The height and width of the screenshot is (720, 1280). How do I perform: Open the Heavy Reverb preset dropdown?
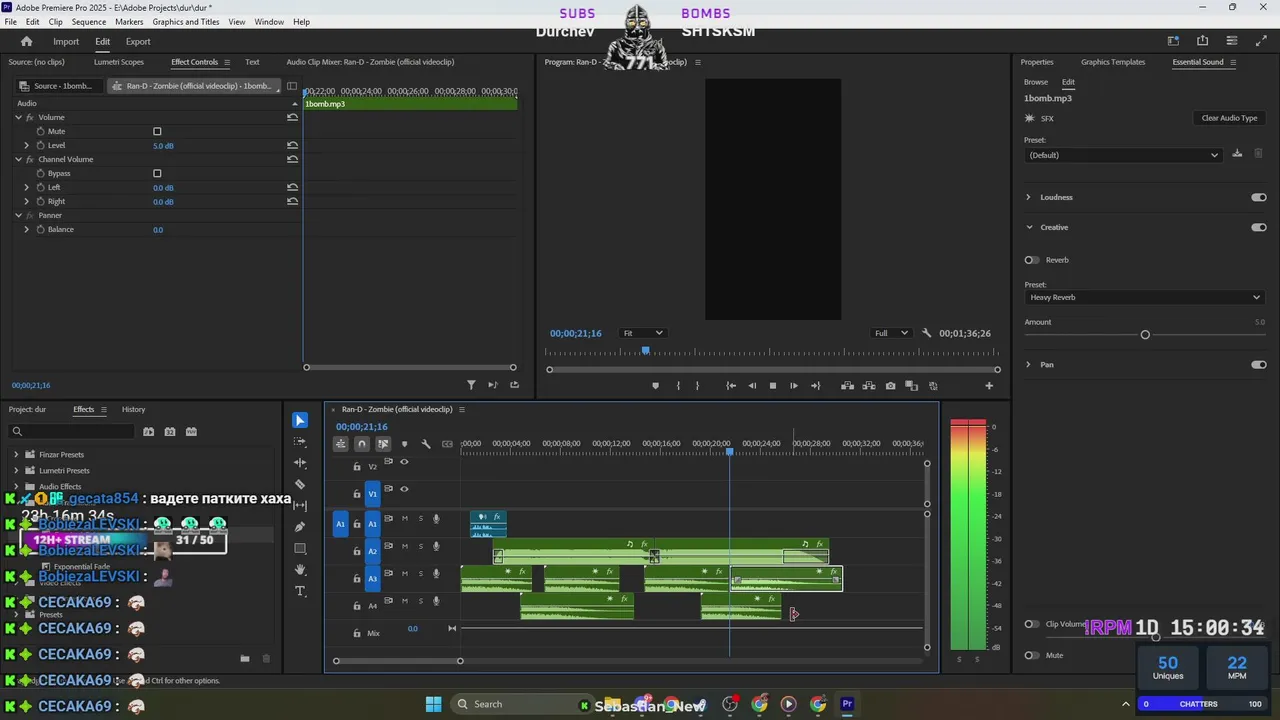(1145, 297)
